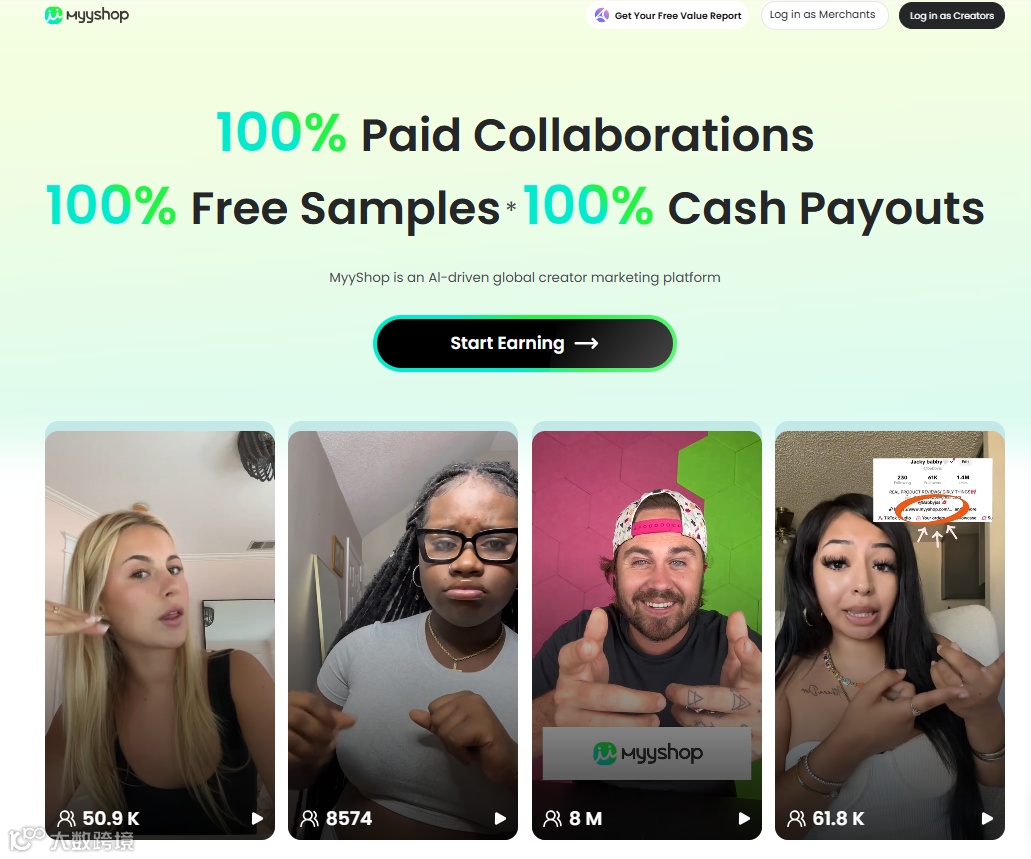Open Get Your Free Value Report
This screenshot has height=859, width=1031.
[667, 15]
